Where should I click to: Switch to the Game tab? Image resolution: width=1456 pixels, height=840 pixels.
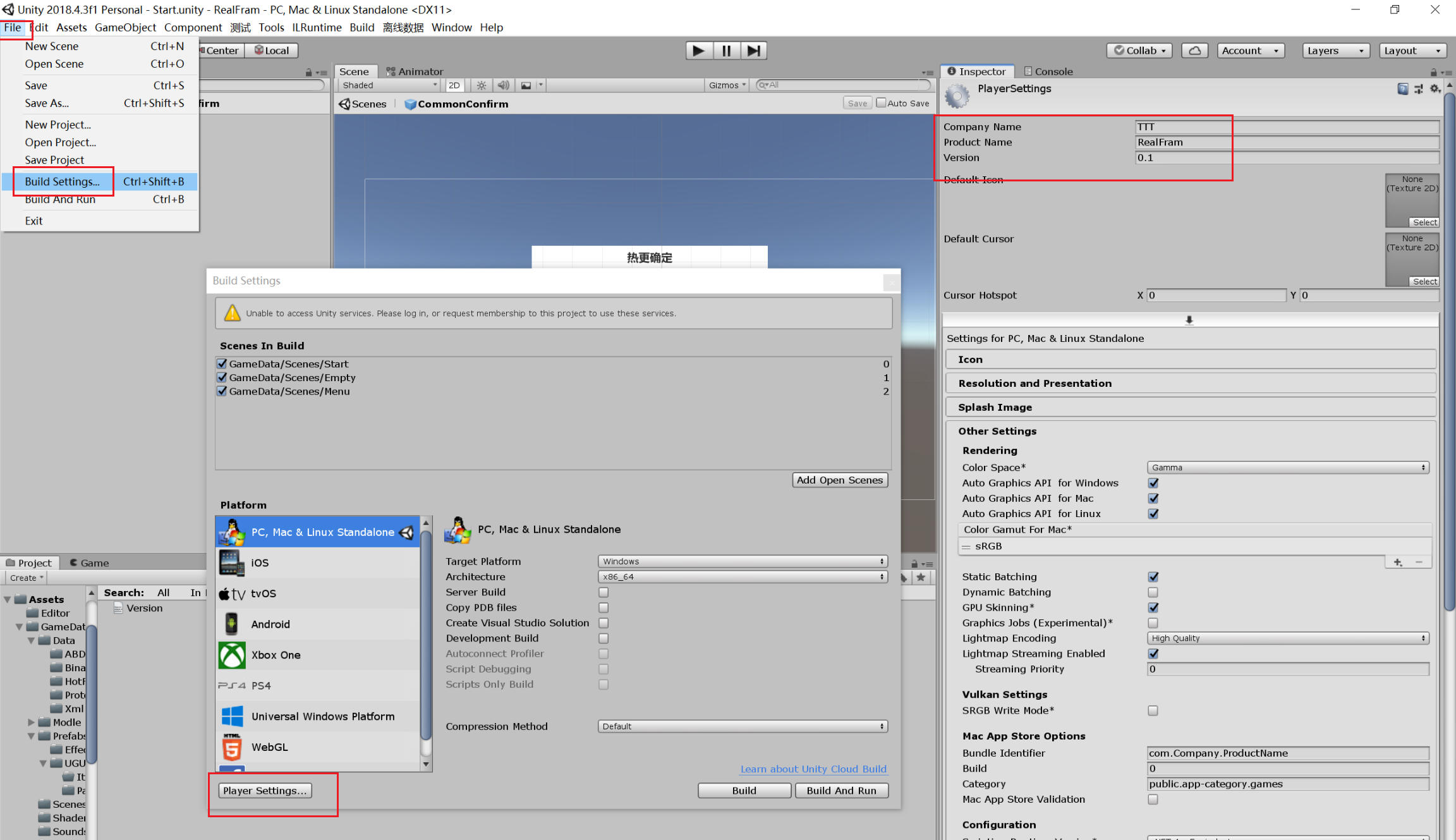(88, 563)
